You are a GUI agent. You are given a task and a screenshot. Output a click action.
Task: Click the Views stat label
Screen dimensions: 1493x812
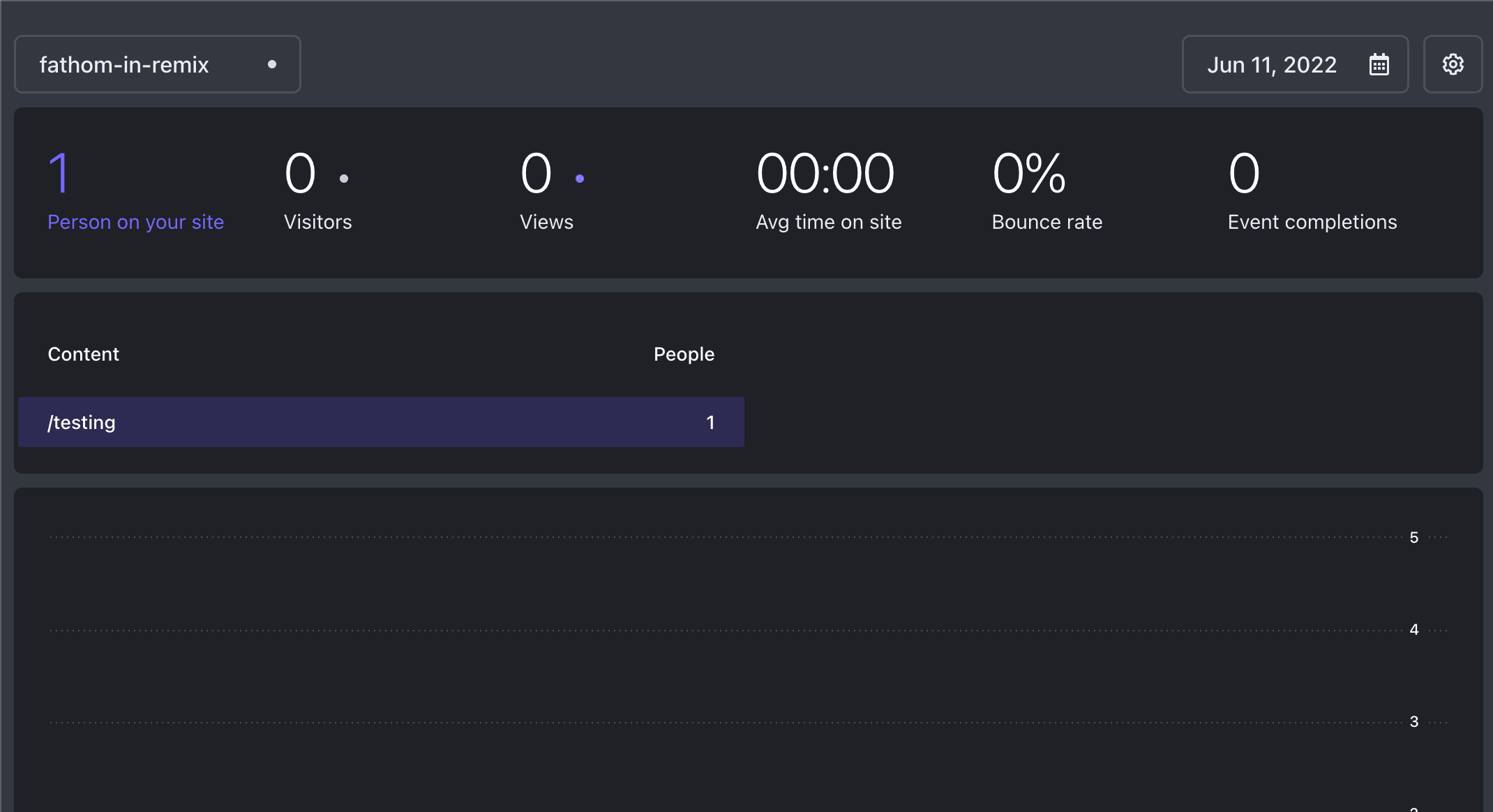coord(546,222)
